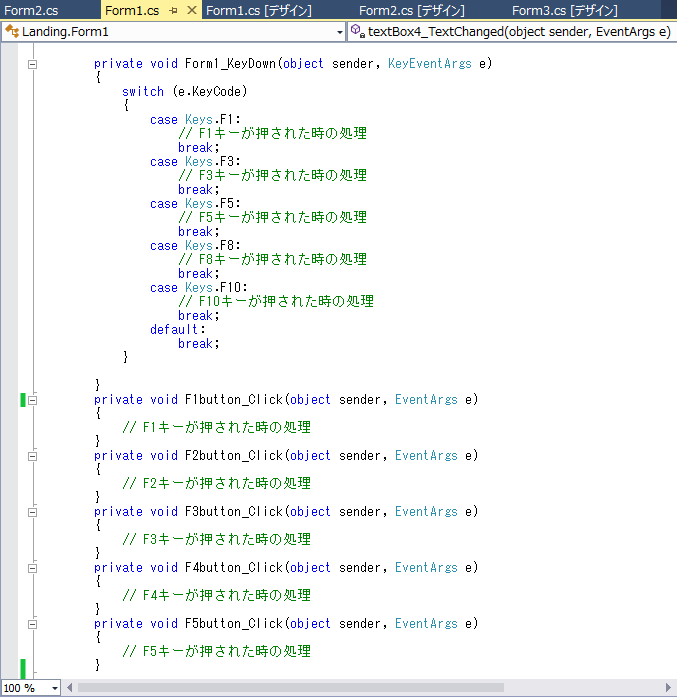This screenshot has width=677, height=697.
Task: Open the Landing.Form1 class dropdown
Action: 340,32
